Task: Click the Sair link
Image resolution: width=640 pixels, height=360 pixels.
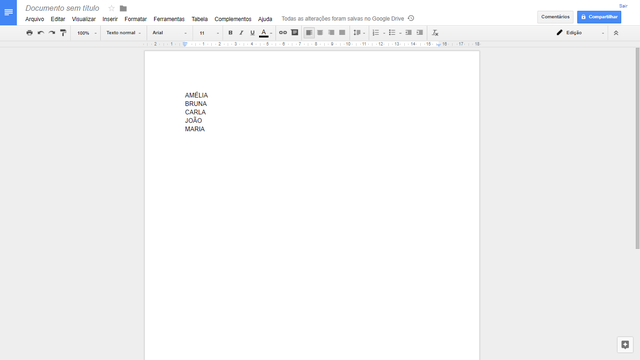Action: (x=623, y=6)
